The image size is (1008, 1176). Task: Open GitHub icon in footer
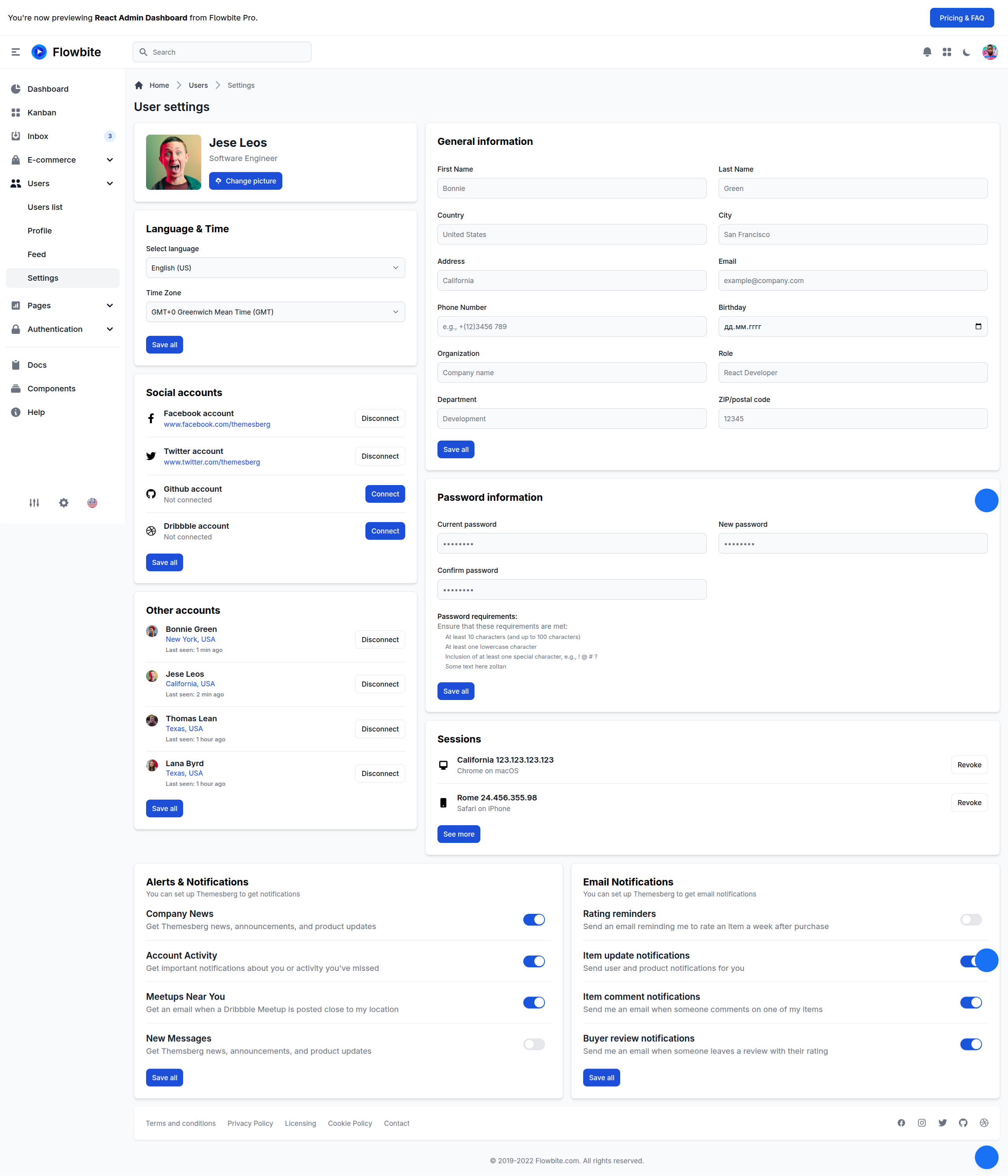(x=963, y=1122)
